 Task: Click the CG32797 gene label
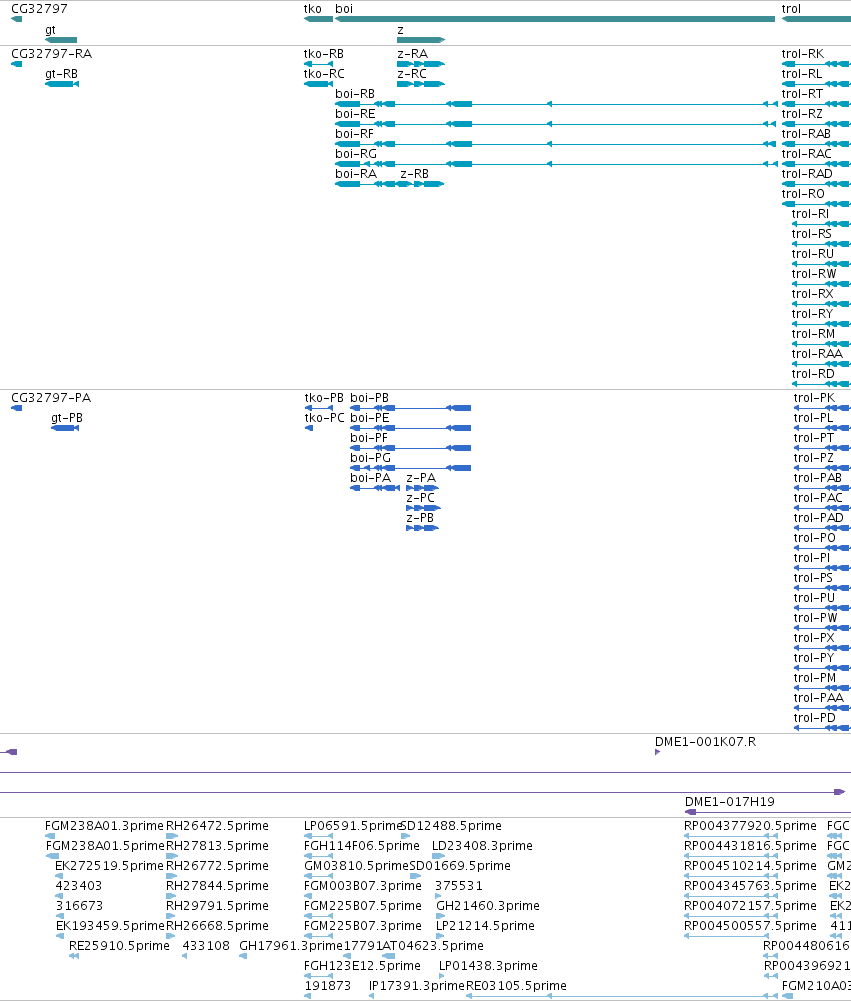(39, 9)
